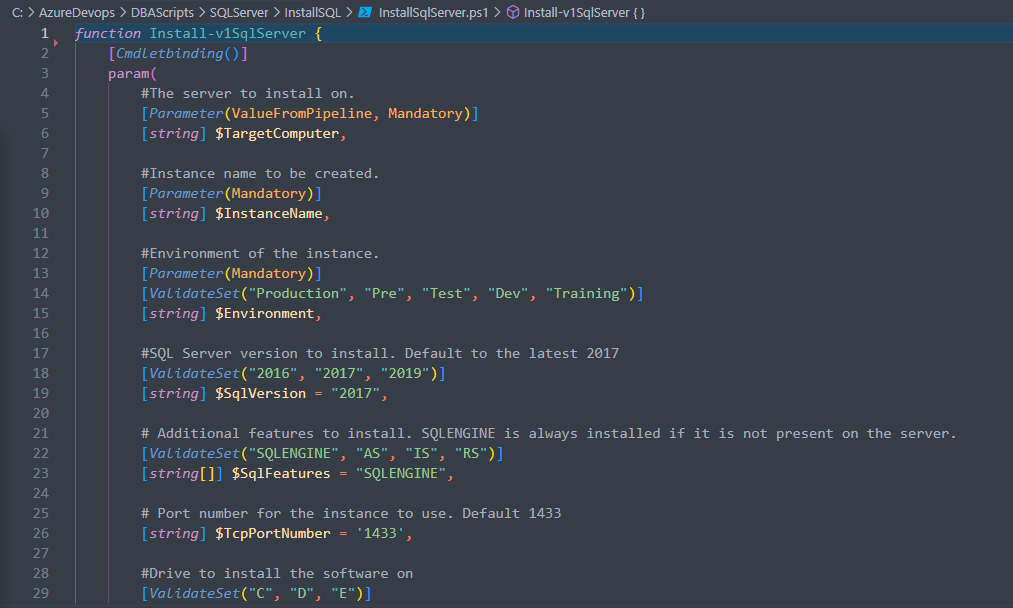Click line number 1 in the gutter
The height and width of the screenshot is (608, 1013).
coord(44,32)
